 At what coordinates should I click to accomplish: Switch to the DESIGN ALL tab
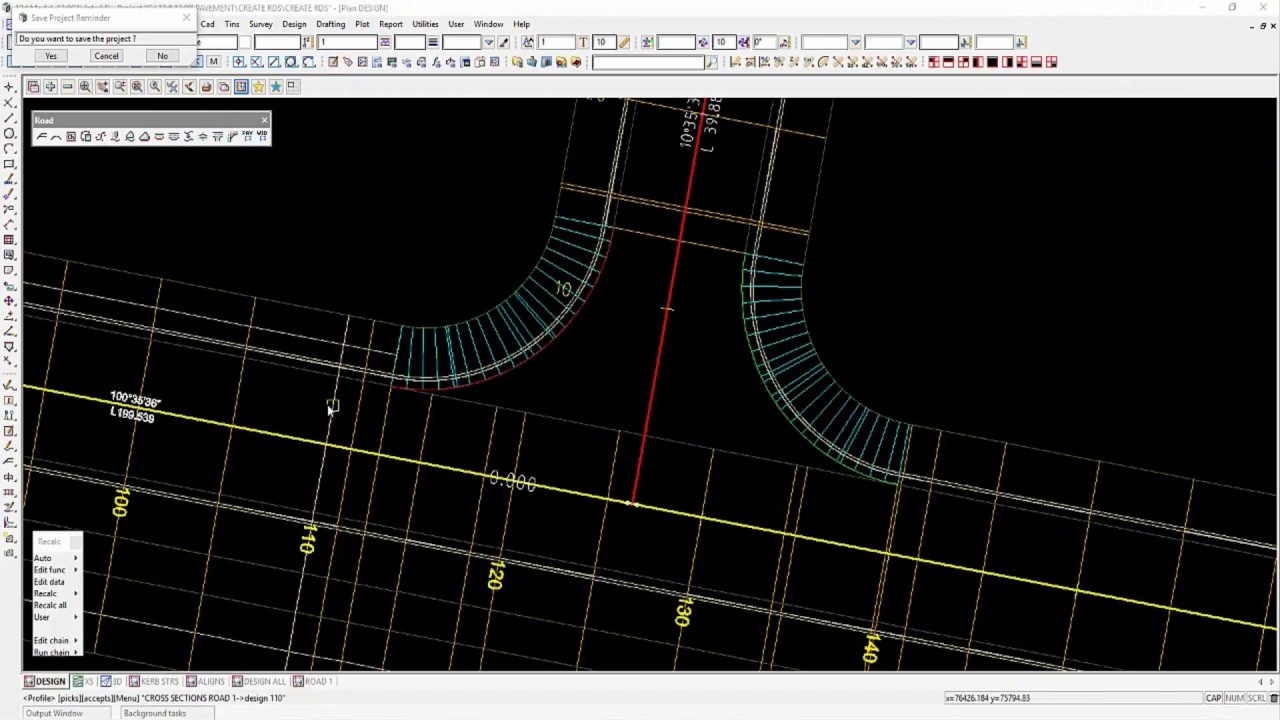259,681
